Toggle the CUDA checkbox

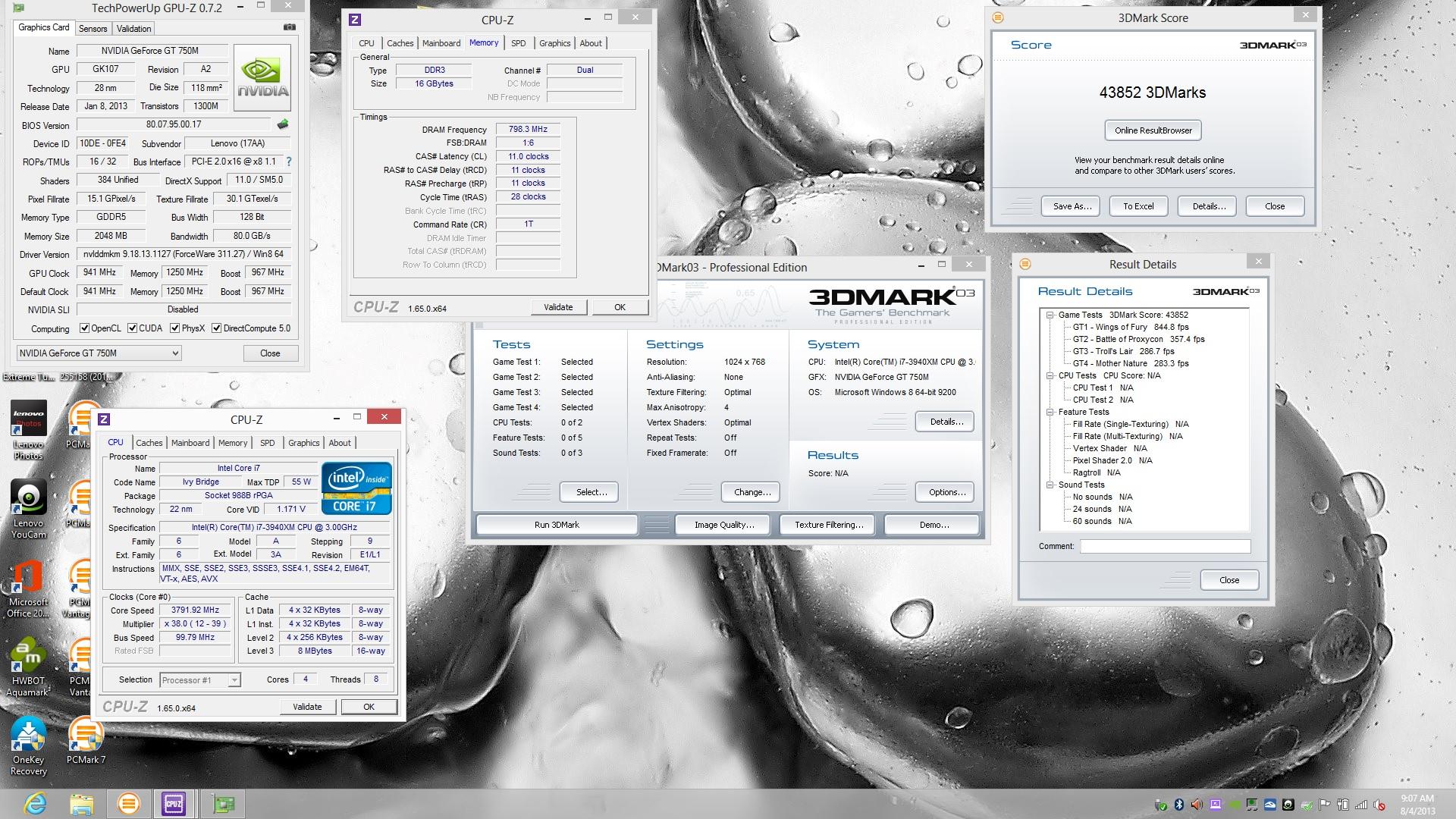click(133, 328)
